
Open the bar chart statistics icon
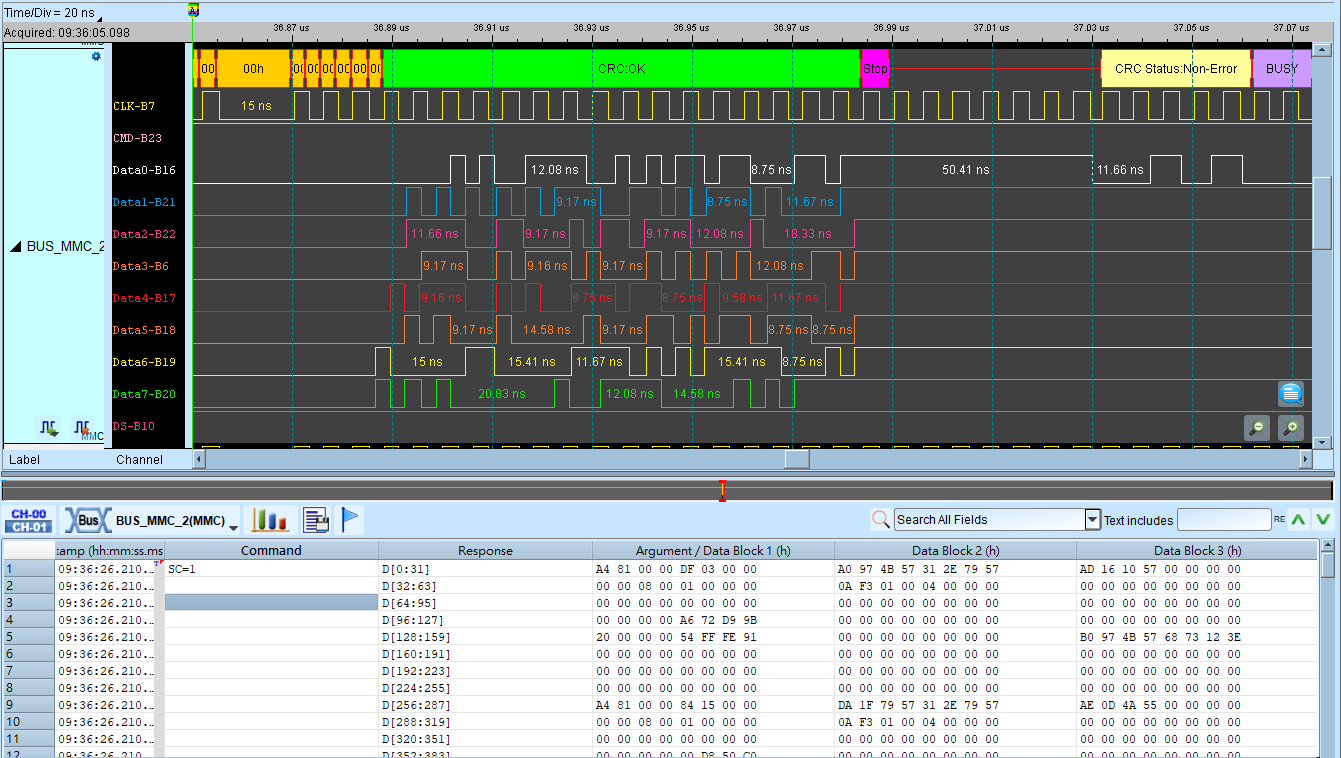[x=269, y=520]
